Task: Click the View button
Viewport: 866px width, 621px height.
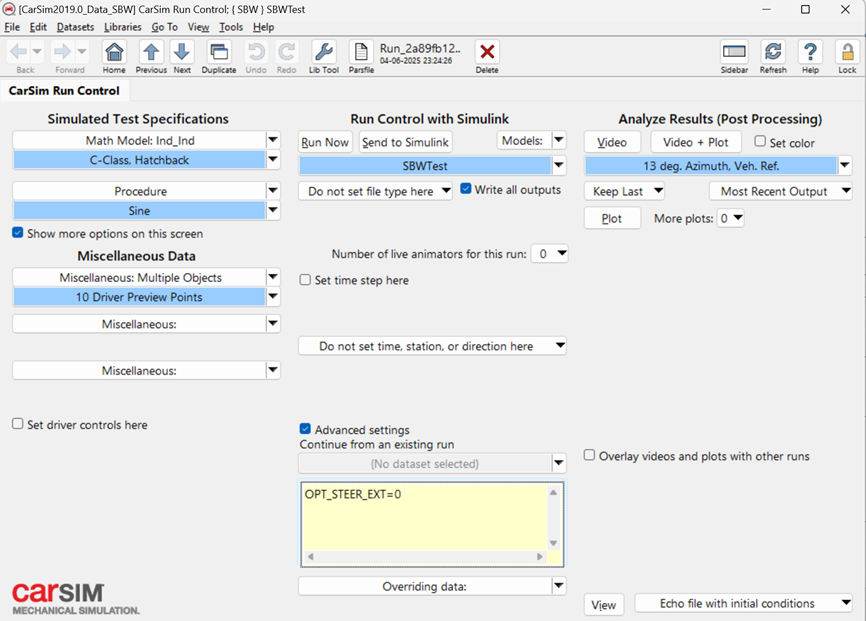Action: 604,605
